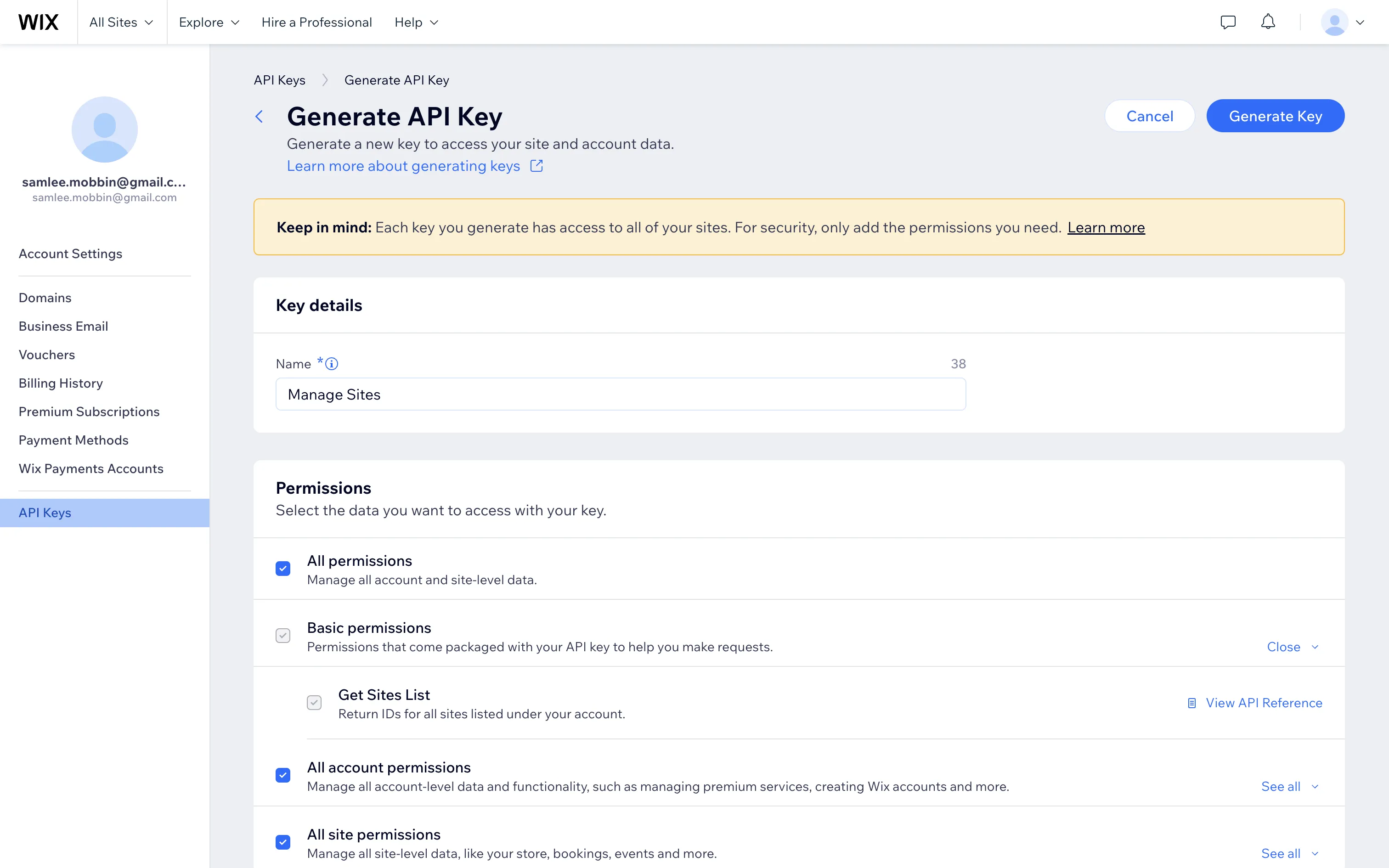This screenshot has width=1389, height=868.
Task: Open the notifications bell
Action: [x=1268, y=22]
